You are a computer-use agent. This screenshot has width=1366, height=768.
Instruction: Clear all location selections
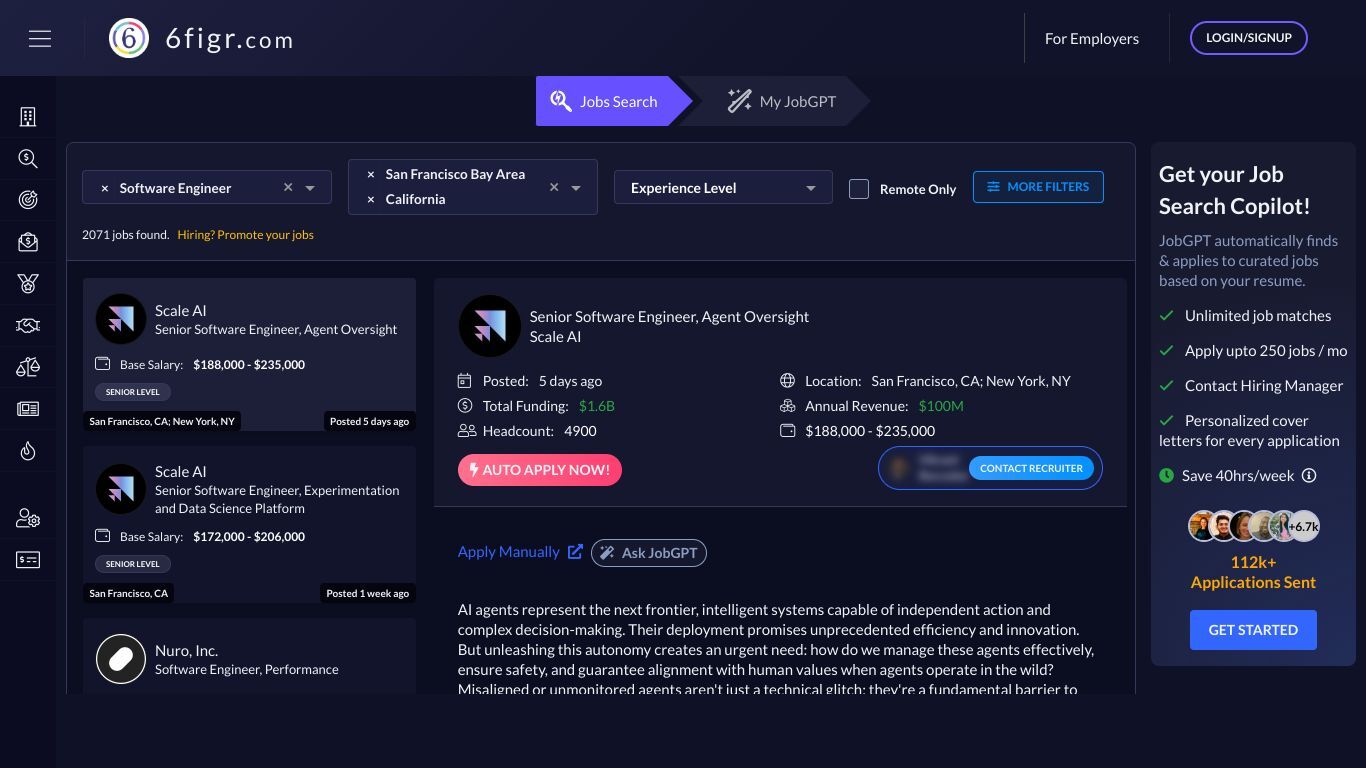click(554, 187)
